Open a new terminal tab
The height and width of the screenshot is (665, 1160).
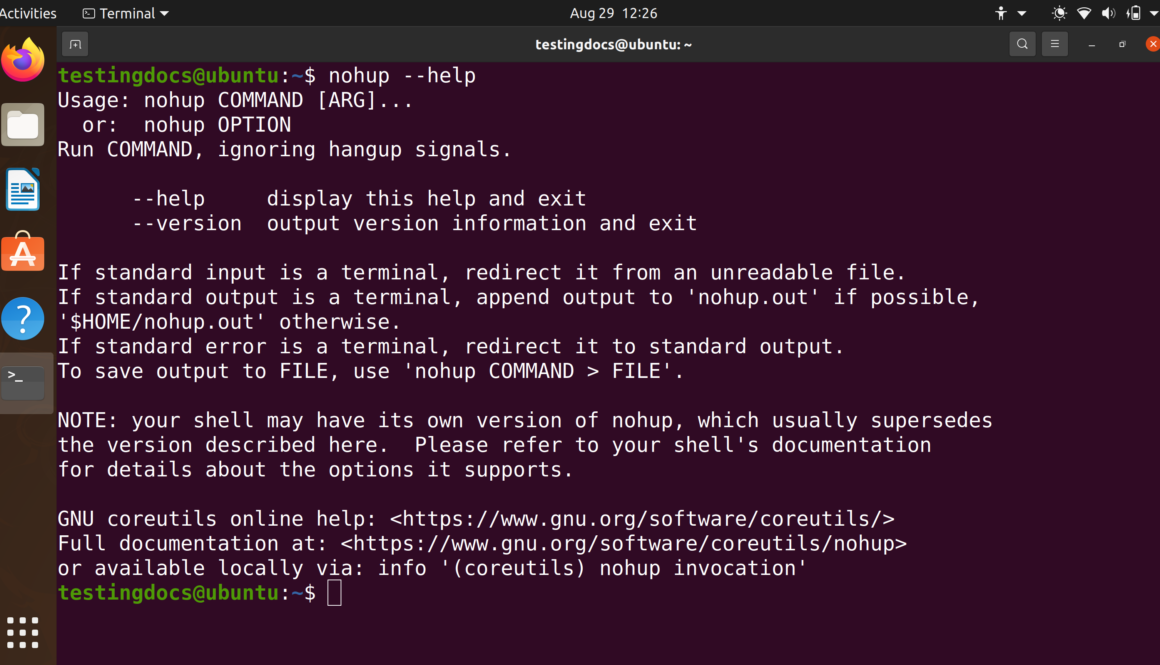pos(75,44)
